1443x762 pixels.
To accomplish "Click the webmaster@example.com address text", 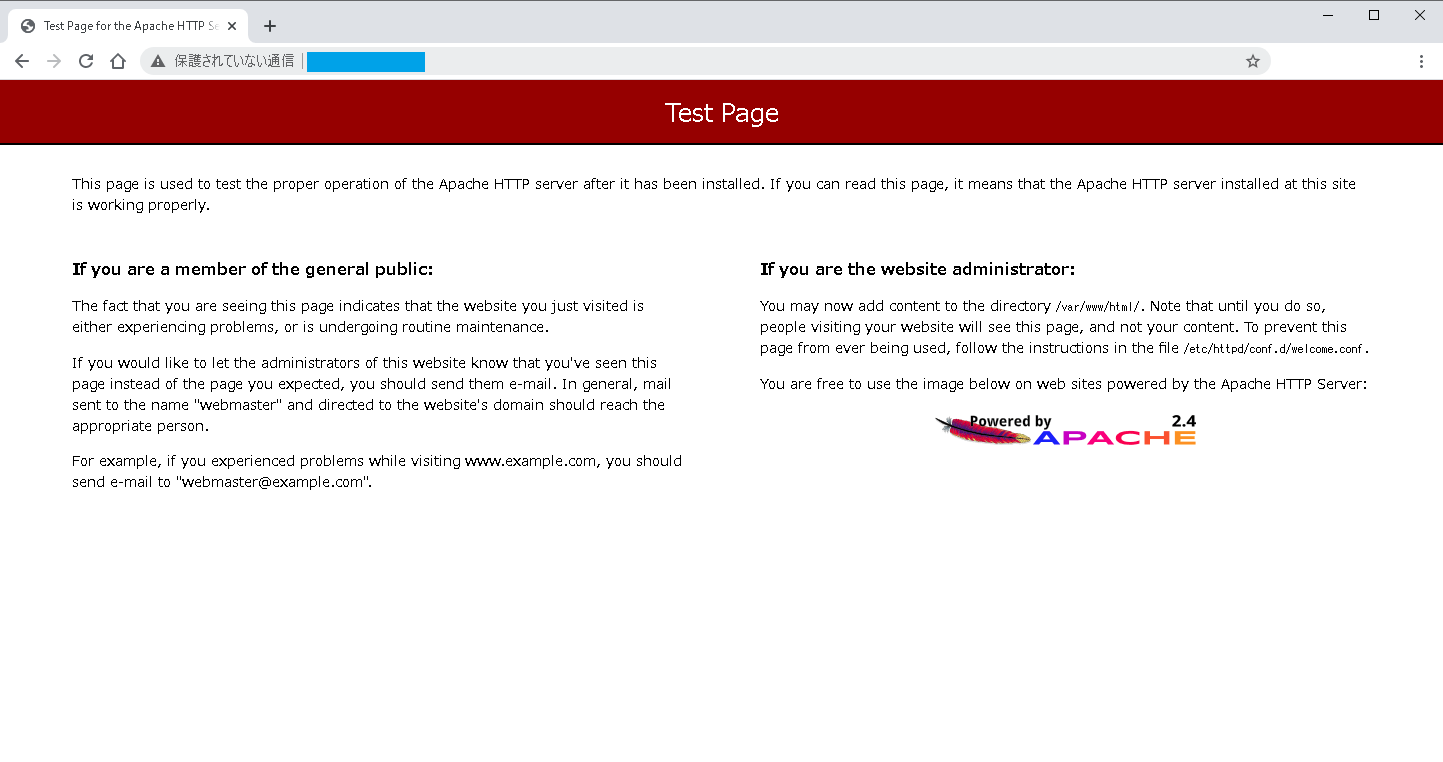I will (272, 482).
